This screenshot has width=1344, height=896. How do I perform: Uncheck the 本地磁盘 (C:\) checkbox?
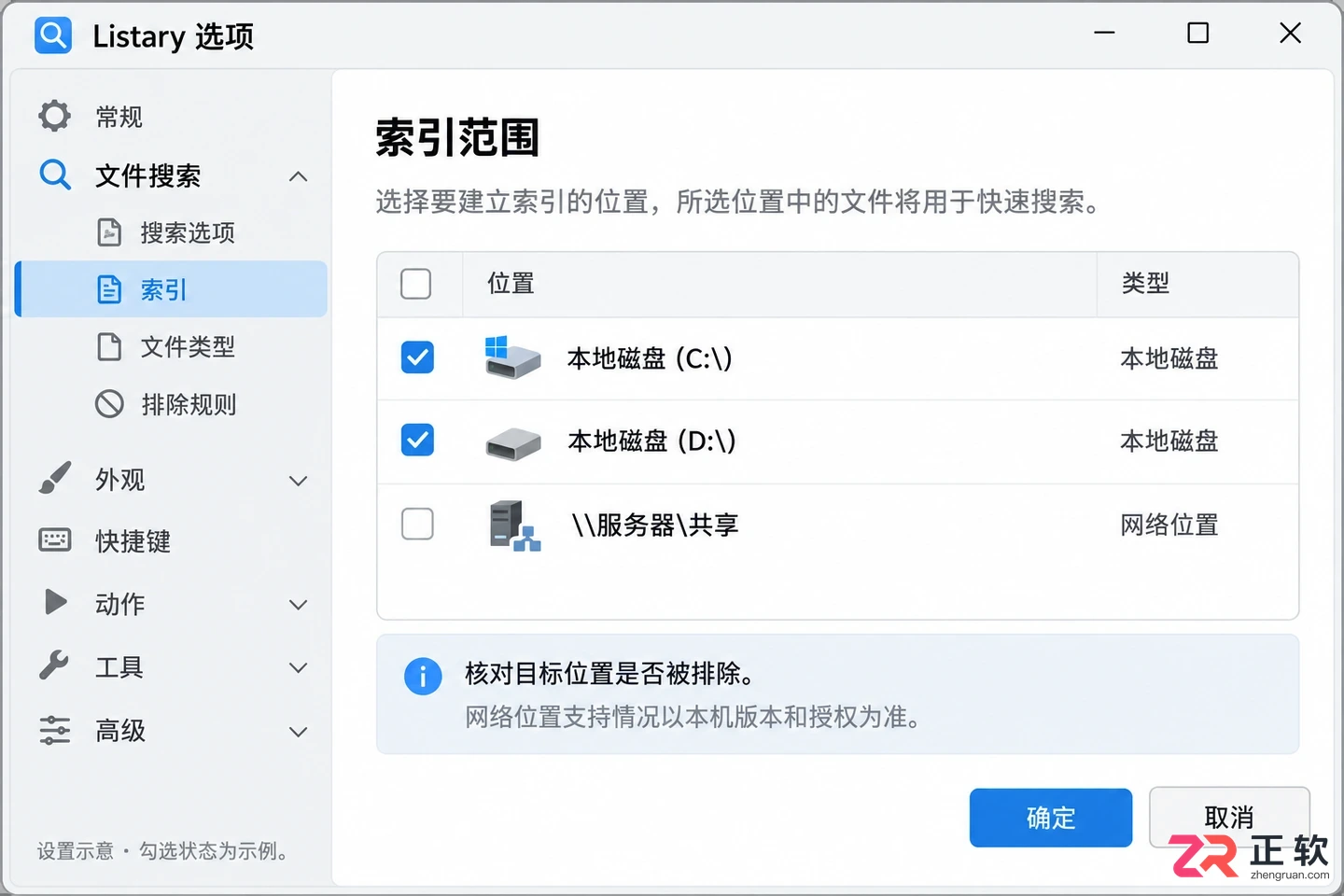tap(417, 357)
